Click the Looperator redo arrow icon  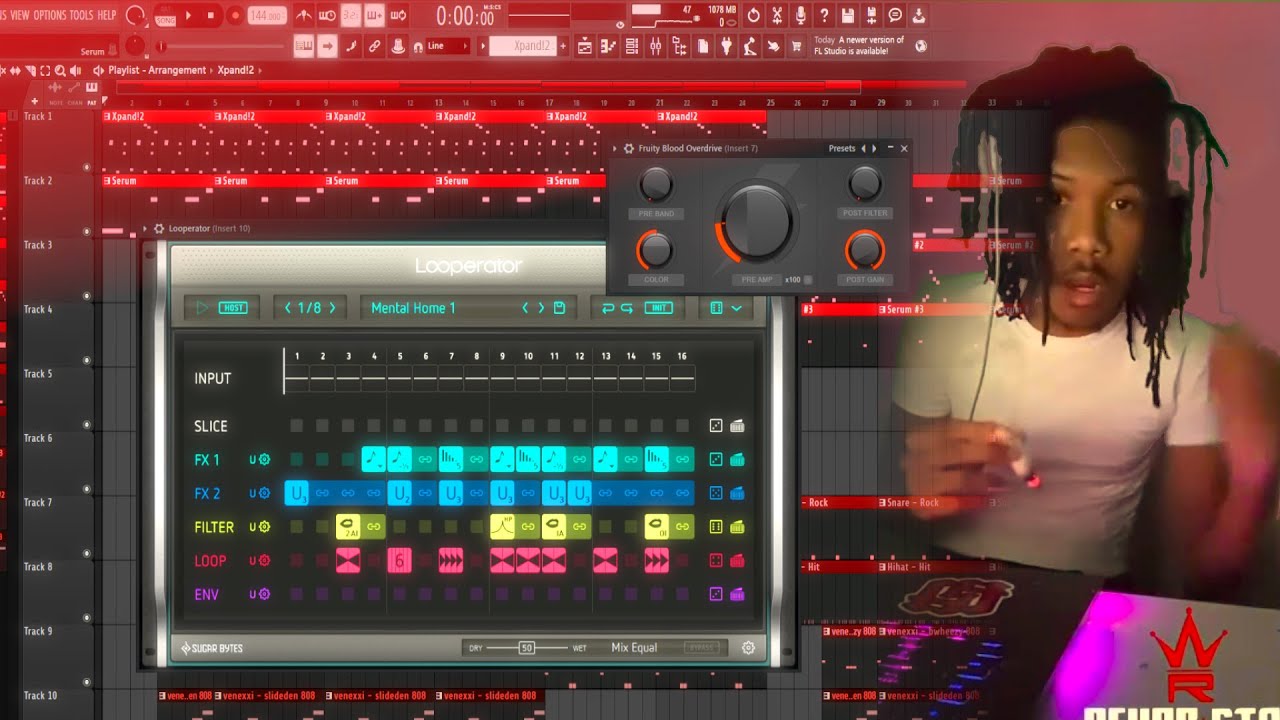click(x=627, y=308)
